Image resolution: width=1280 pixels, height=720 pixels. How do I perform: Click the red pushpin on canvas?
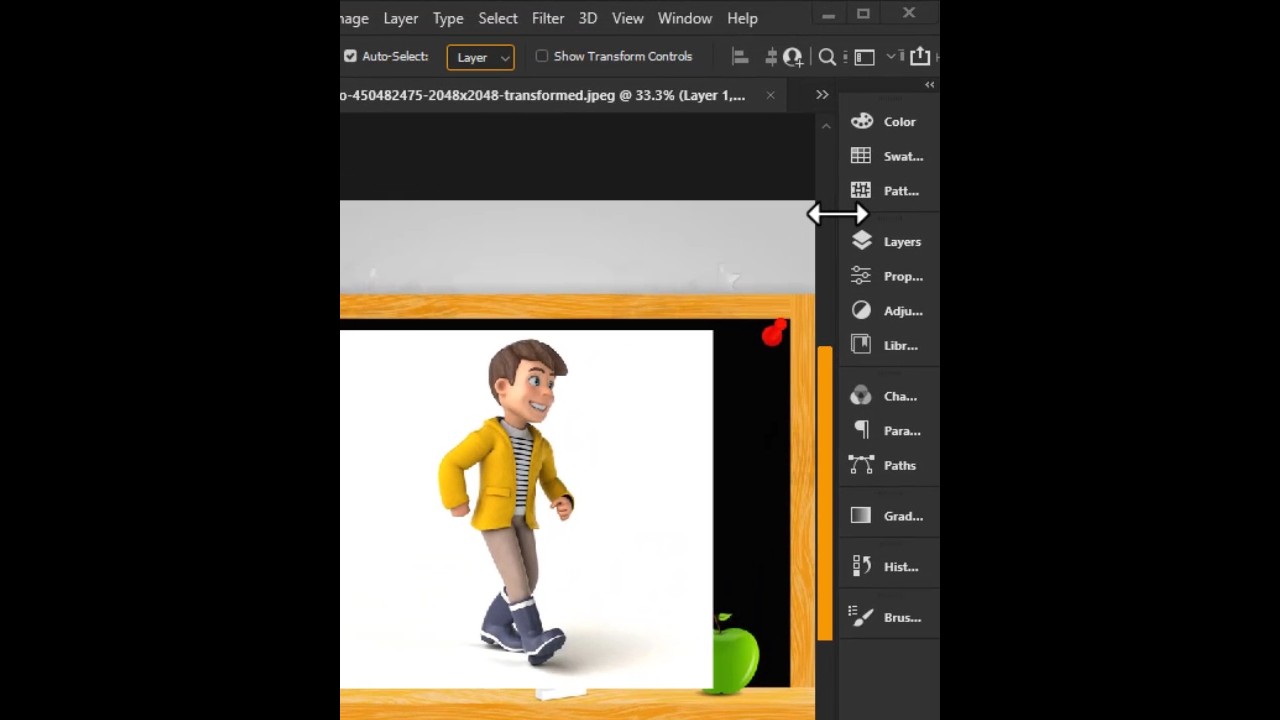pyautogui.click(x=774, y=333)
